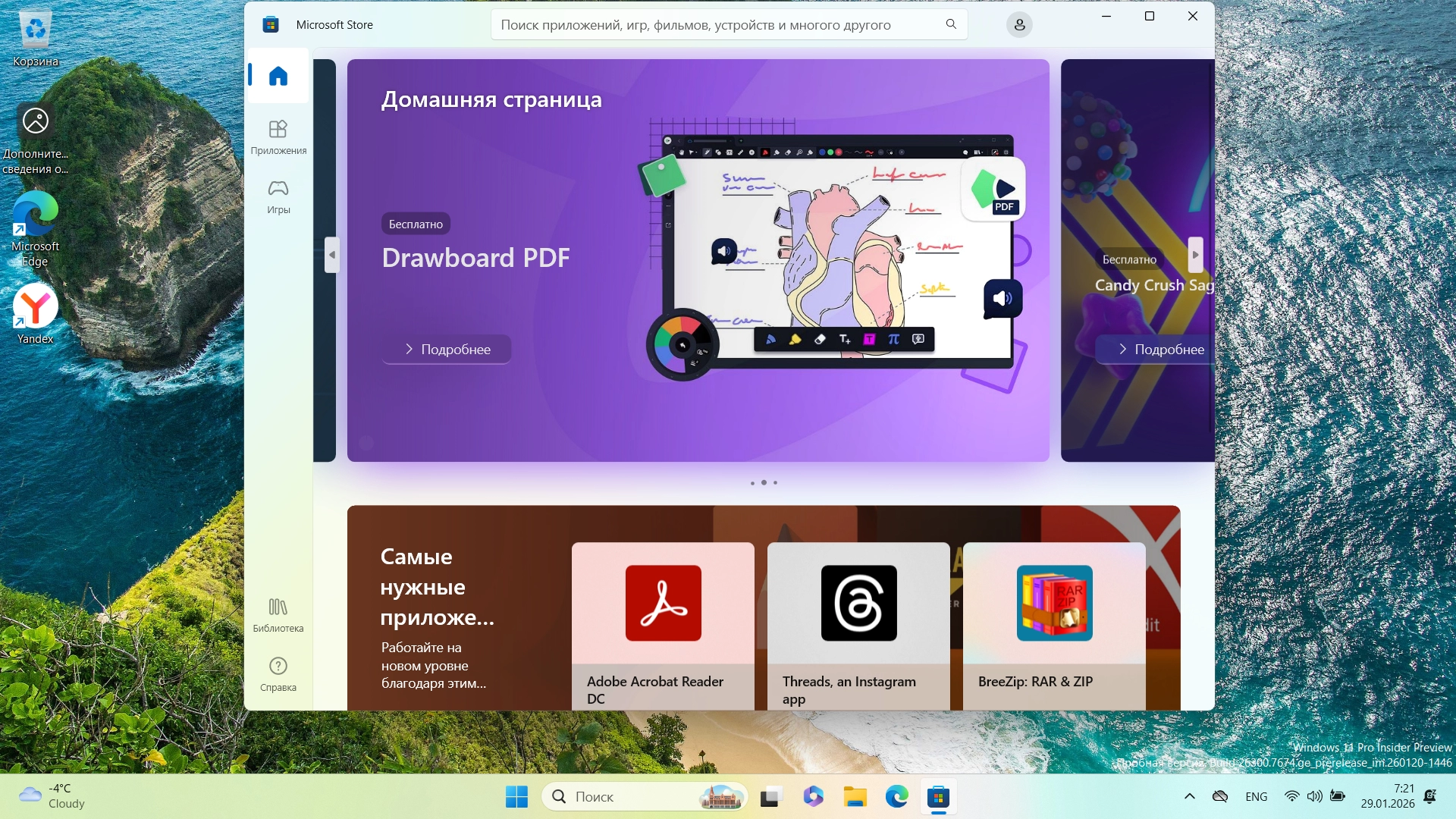
Task: Click the user account profile icon
Action: [1019, 25]
